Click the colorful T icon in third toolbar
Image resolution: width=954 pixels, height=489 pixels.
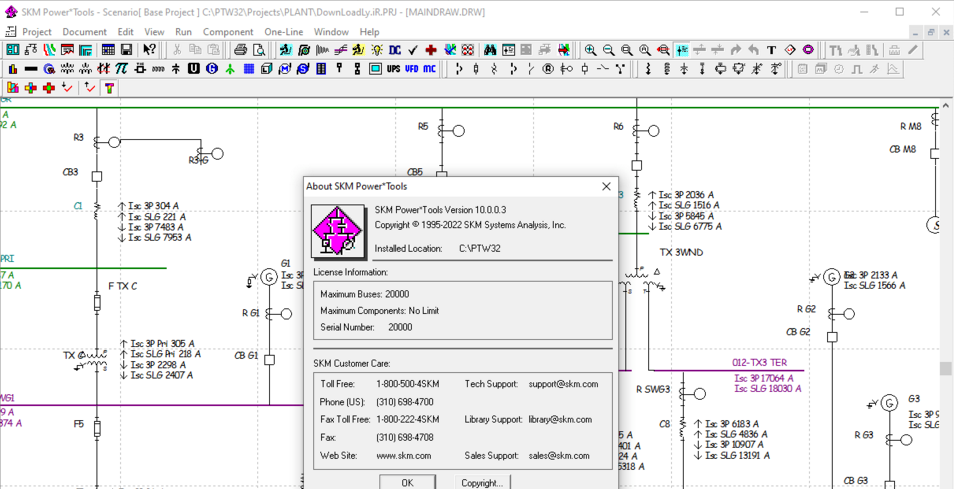[110, 88]
